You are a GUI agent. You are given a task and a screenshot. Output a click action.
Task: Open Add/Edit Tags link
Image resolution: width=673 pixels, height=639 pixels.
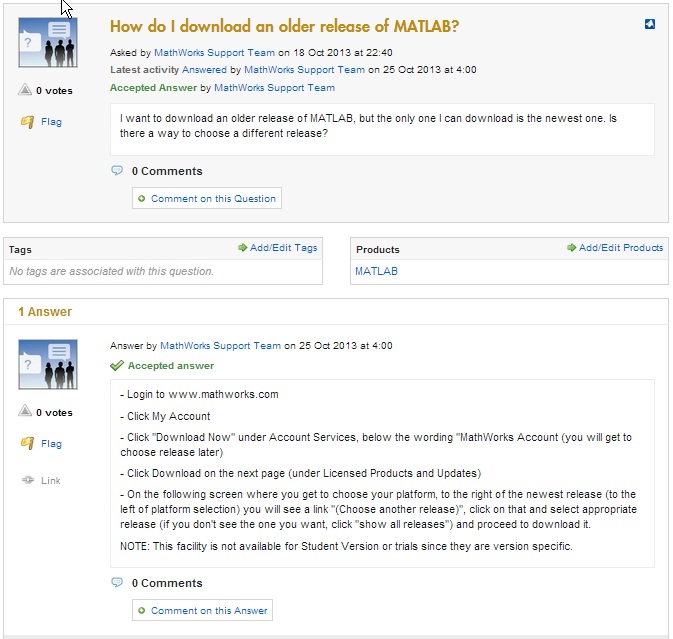point(278,248)
